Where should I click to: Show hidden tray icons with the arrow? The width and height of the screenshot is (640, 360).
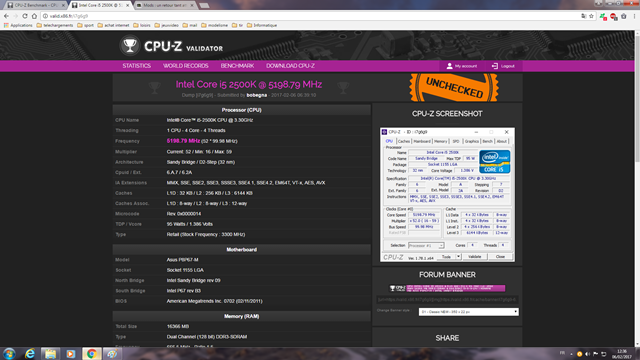pyautogui.click(x=571, y=354)
